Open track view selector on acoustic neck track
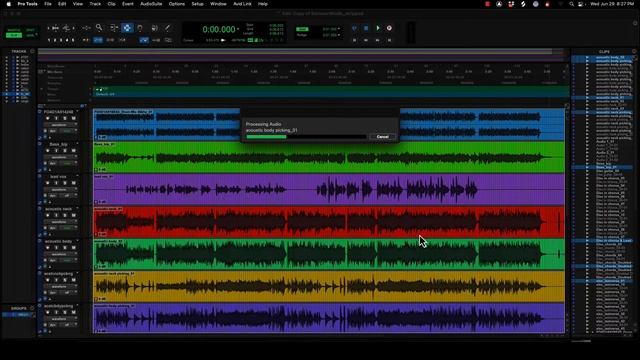This screenshot has width=640, height=360. tap(60, 222)
